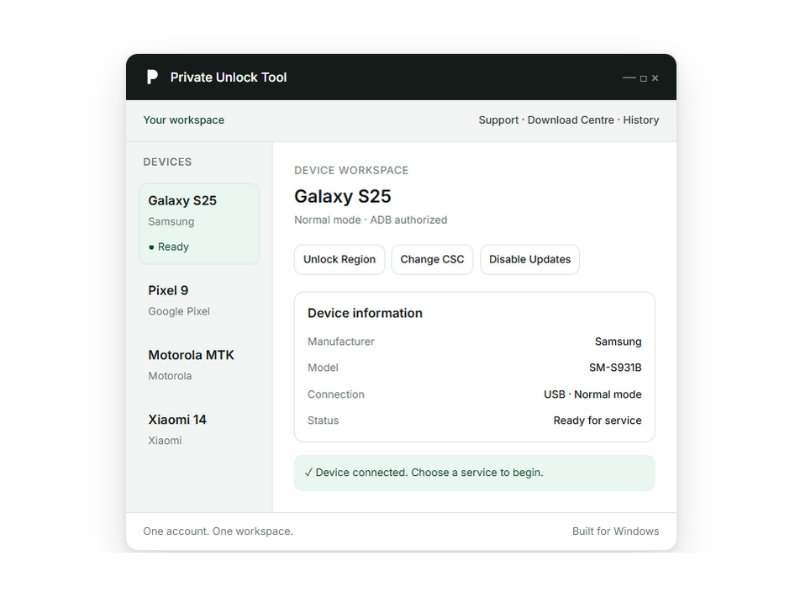Click the Built for Windows footer text
This screenshot has width=800, height=600.
[x=615, y=531]
